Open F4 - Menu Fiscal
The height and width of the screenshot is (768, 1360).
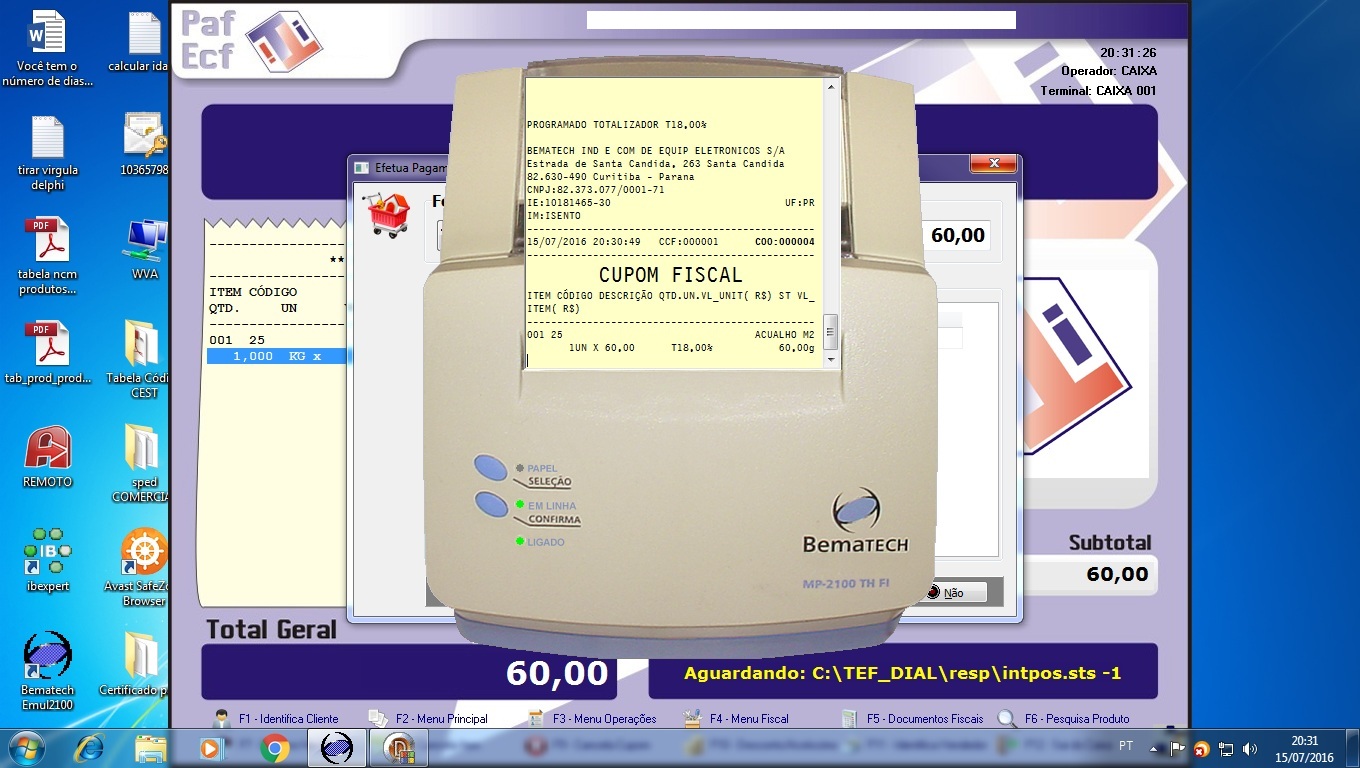tap(736, 718)
